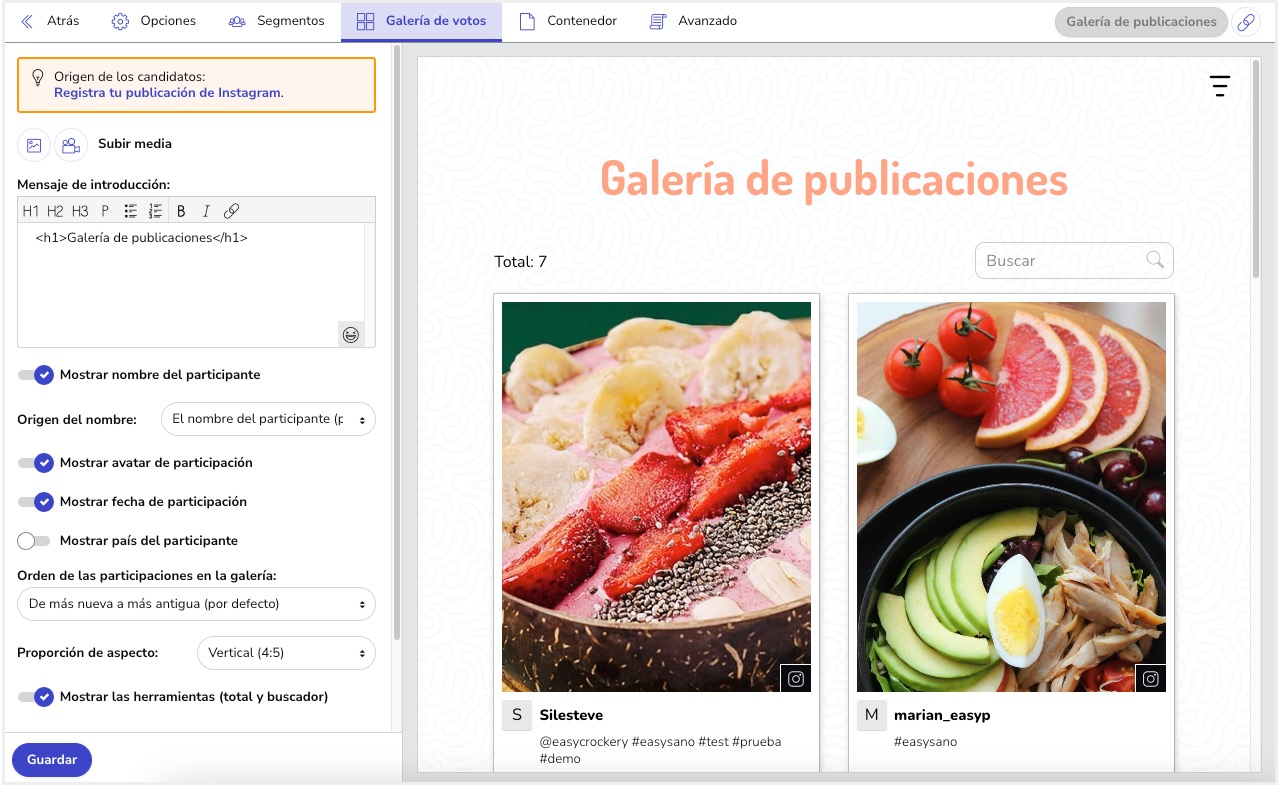Insert a bulleted list in the editor

[x=130, y=211]
